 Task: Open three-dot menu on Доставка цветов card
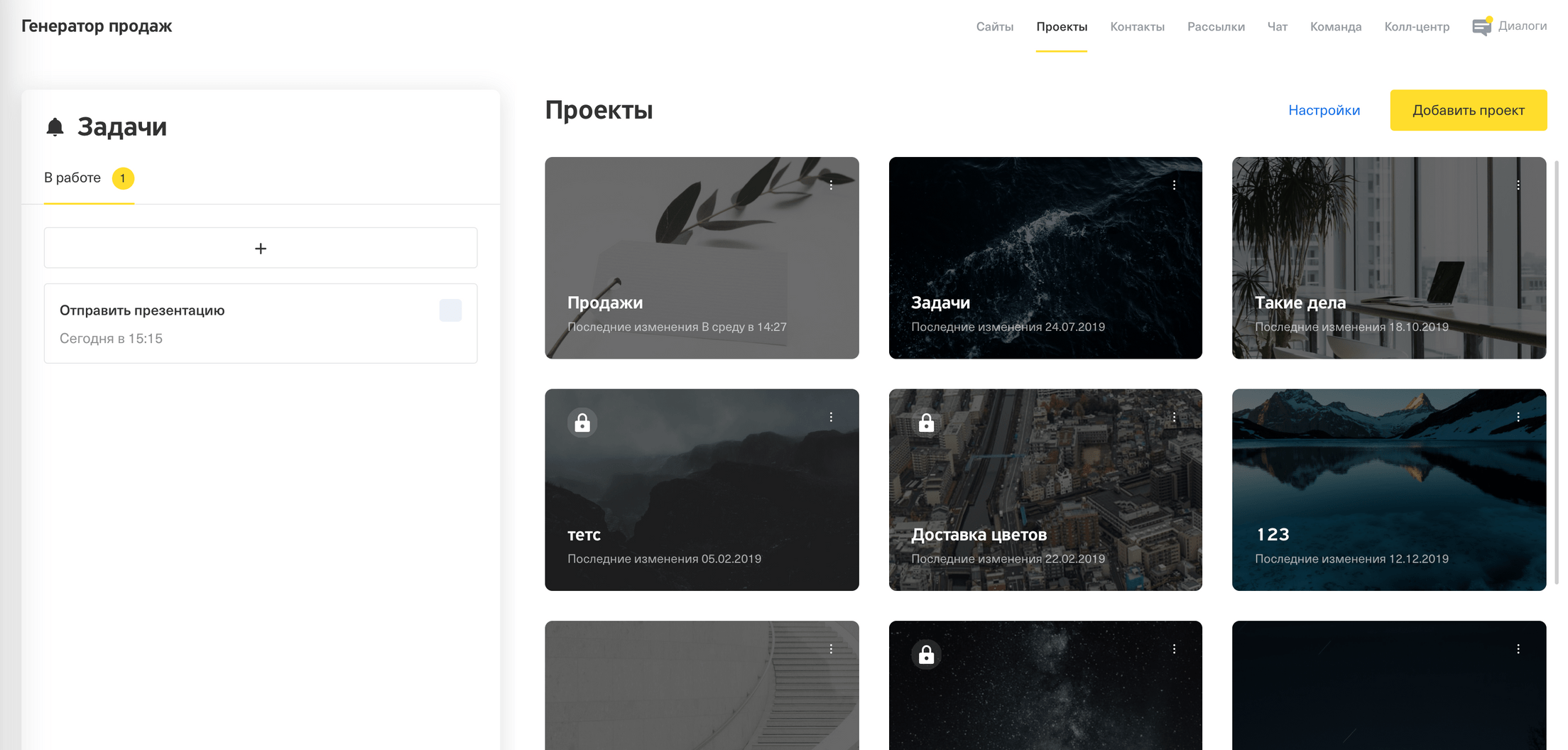1175,417
